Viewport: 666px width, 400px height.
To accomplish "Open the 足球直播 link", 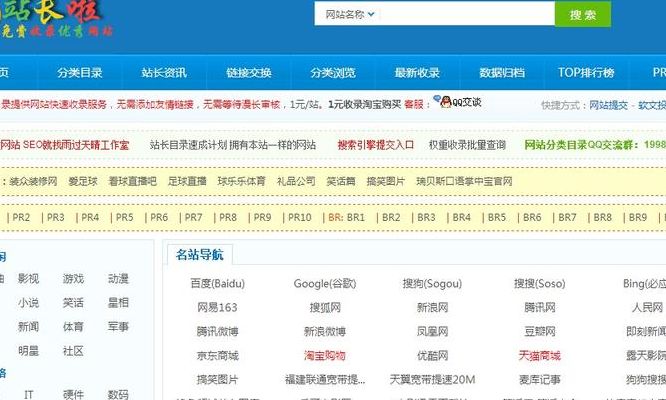I will click(x=187, y=181).
